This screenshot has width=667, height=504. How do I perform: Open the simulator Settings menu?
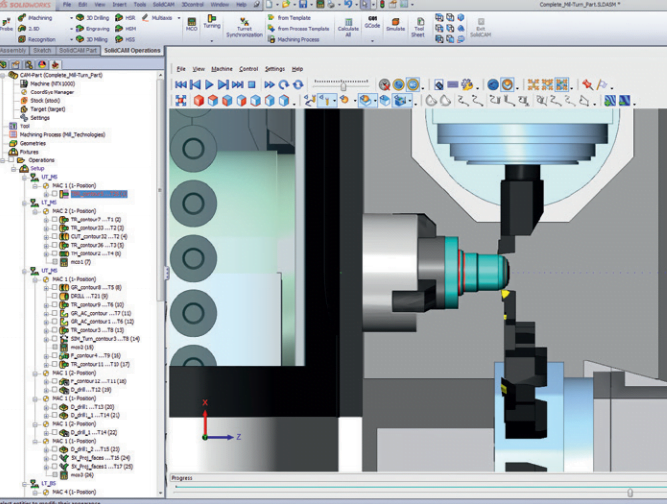(x=275, y=69)
